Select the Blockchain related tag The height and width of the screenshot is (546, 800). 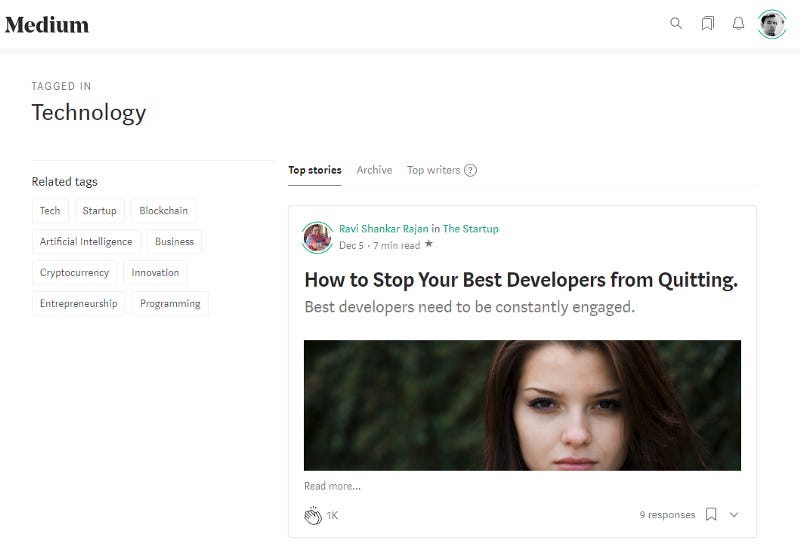click(163, 211)
